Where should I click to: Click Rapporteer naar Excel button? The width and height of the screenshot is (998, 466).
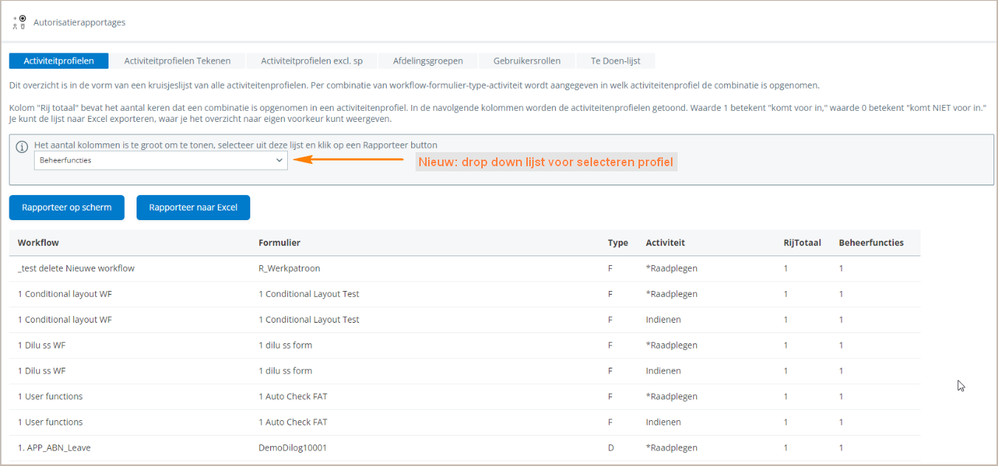193,208
